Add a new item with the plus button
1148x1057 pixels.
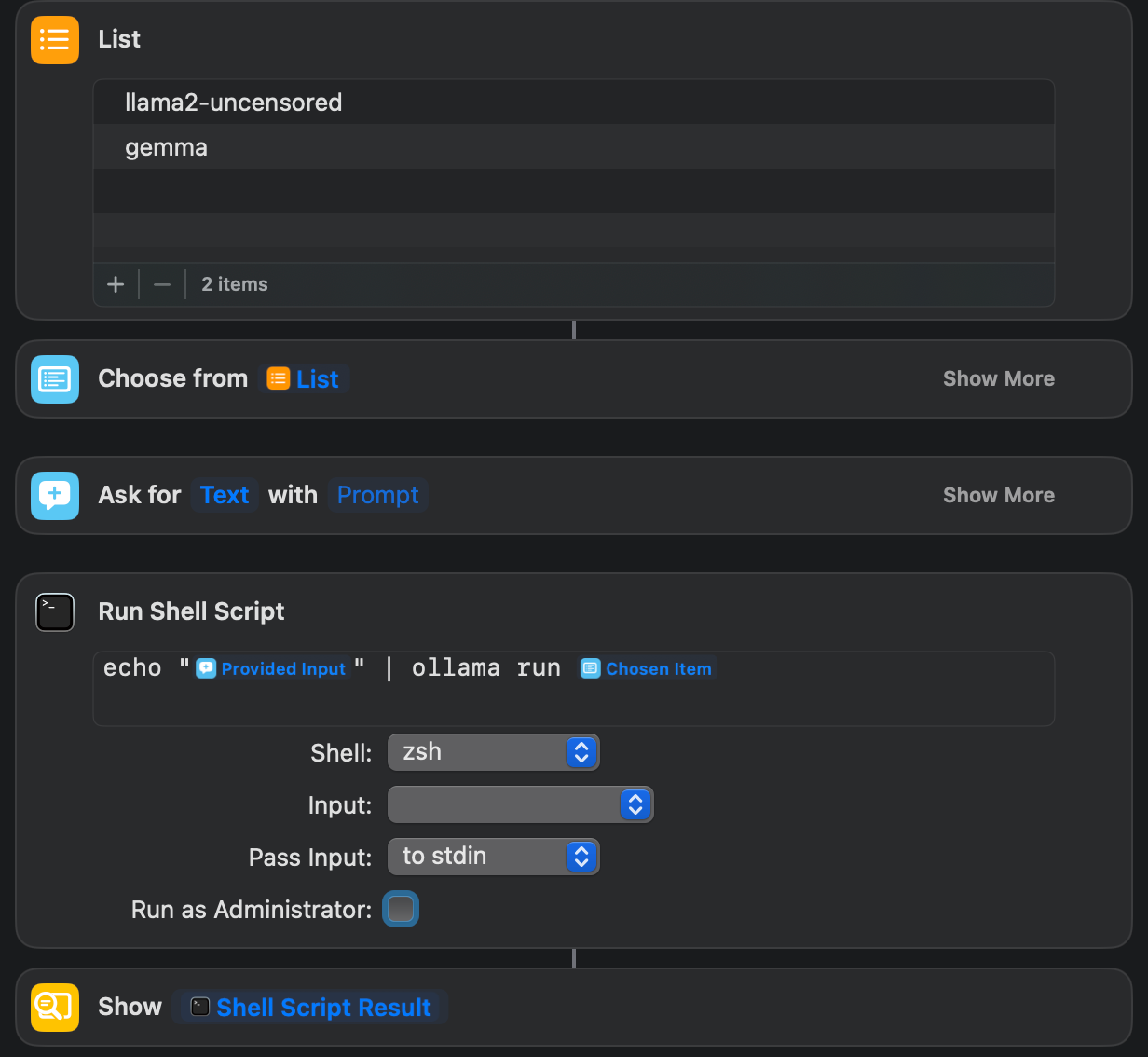tap(115, 284)
